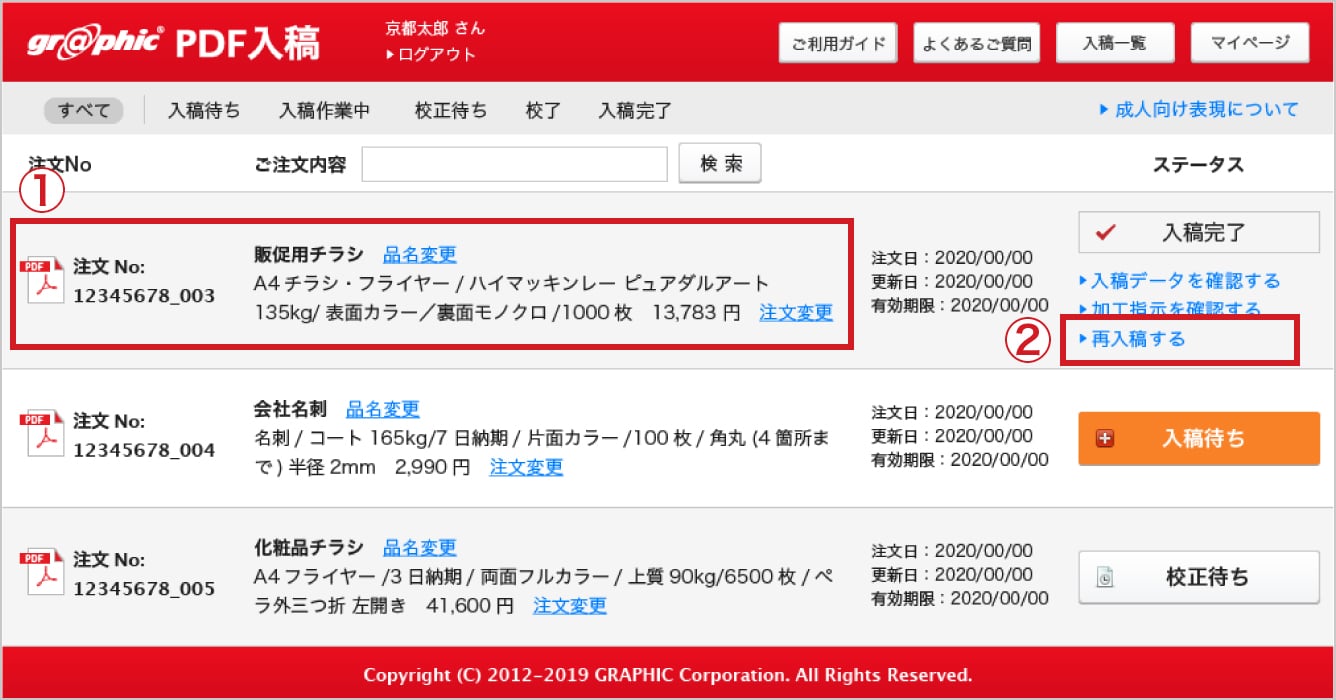The image size is (1336, 700).
Task: Click the 再入稿する resubmit link
Action: tap(1138, 339)
